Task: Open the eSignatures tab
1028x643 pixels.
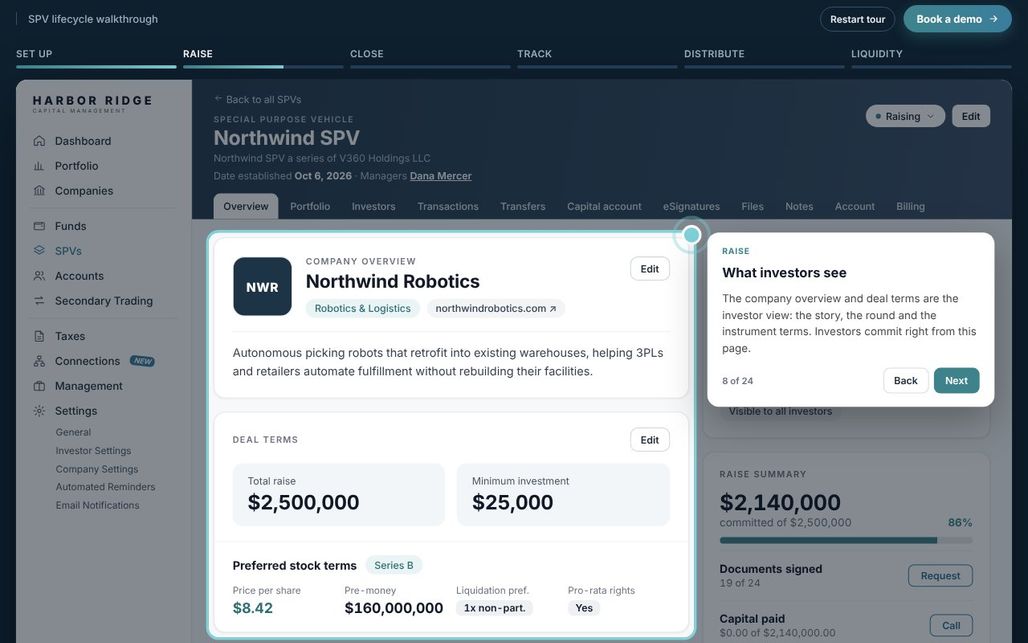Action: [x=691, y=206]
